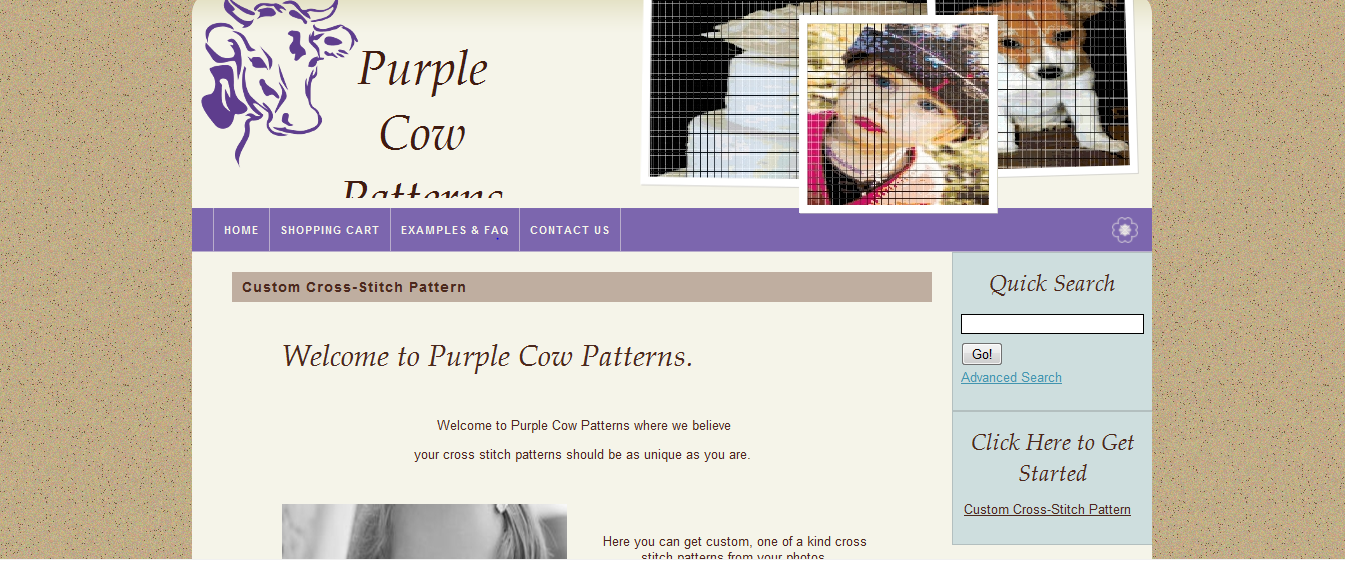
Task: Click the Custom Cross-Stitch Pattern heading bar
Action: coord(582,287)
